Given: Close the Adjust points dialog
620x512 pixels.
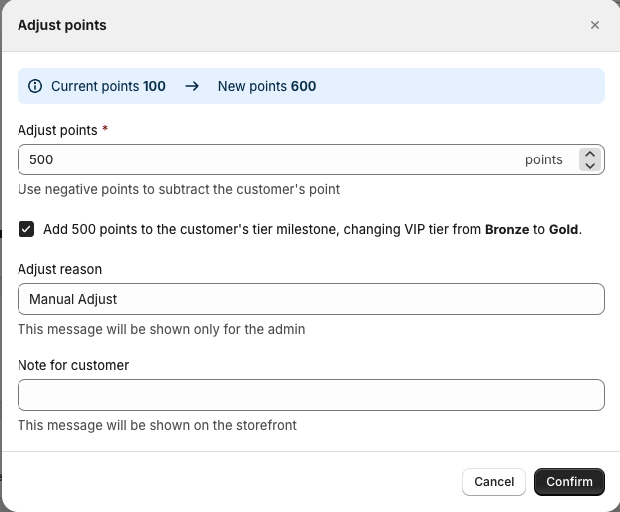Looking at the screenshot, I should (x=595, y=25).
